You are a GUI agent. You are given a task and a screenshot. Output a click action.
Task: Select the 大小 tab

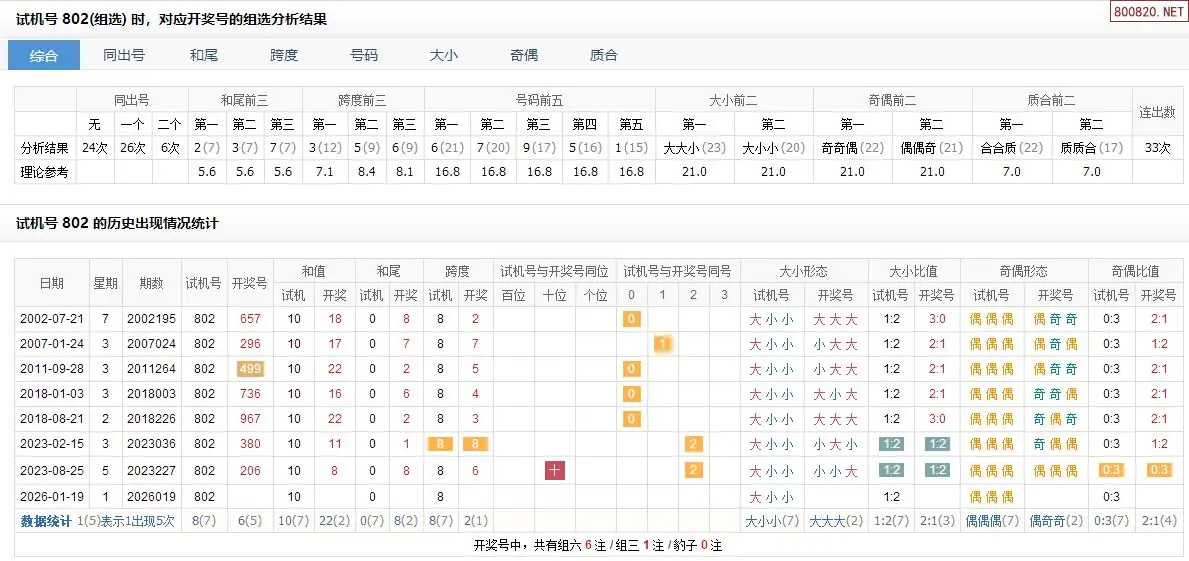pyautogui.click(x=444, y=55)
